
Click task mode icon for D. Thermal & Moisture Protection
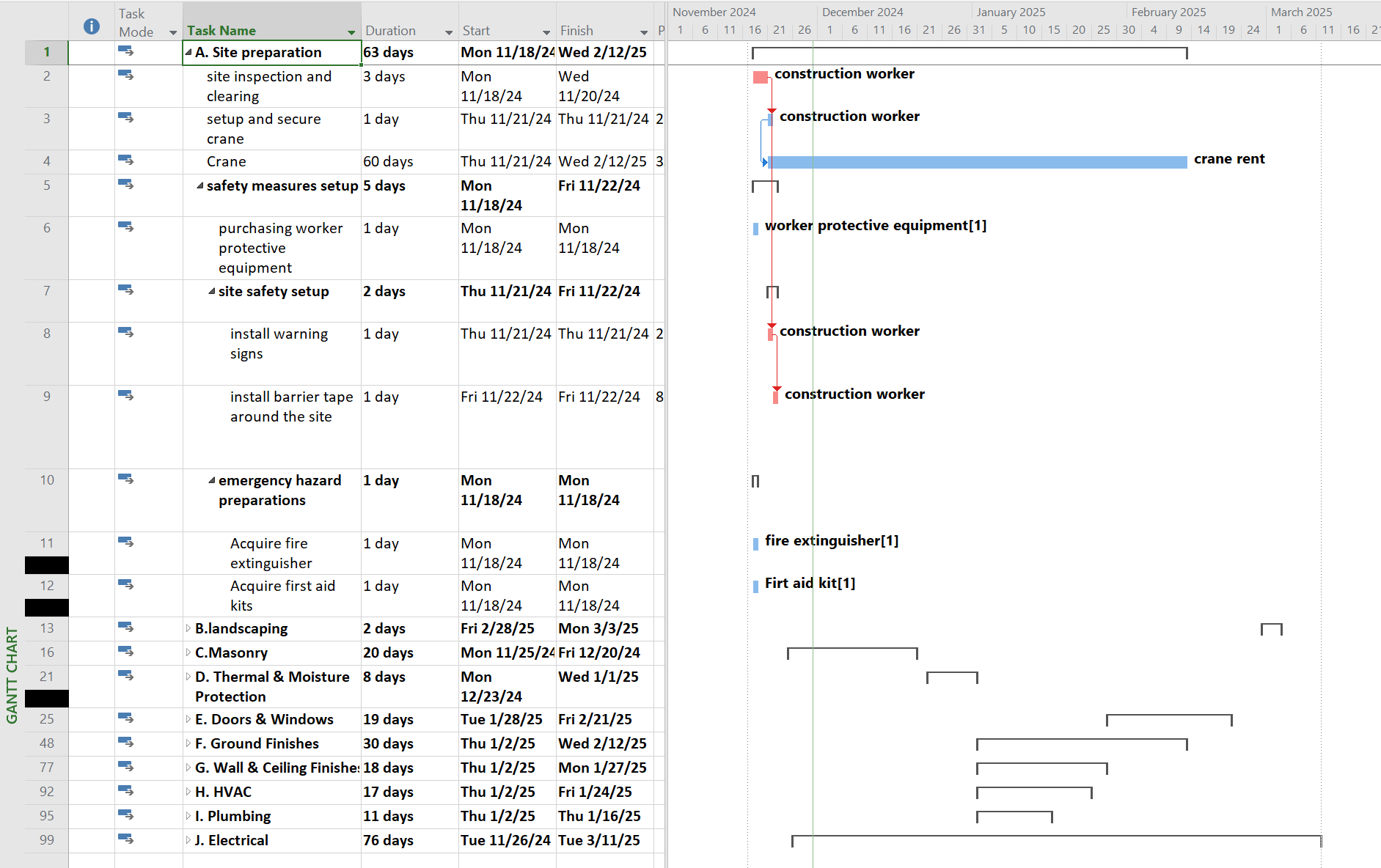coord(126,675)
